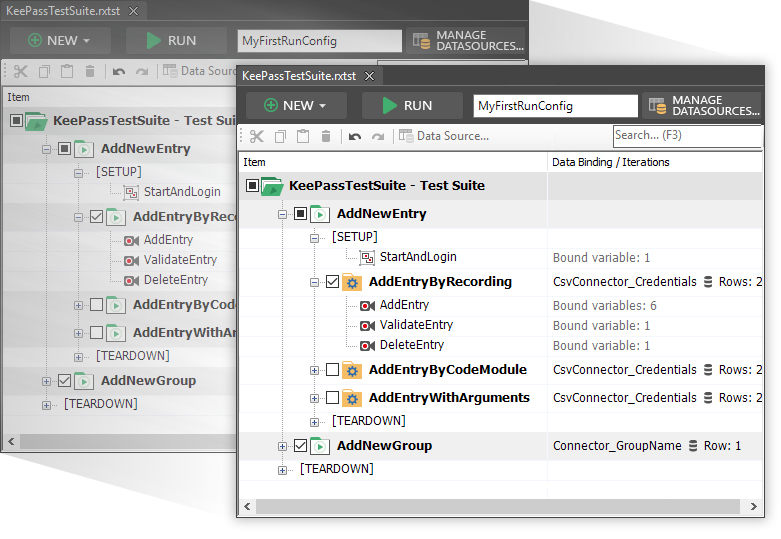Click DeleteEntry recording camera icon, front window
781x539 pixels.
point(367,345)
